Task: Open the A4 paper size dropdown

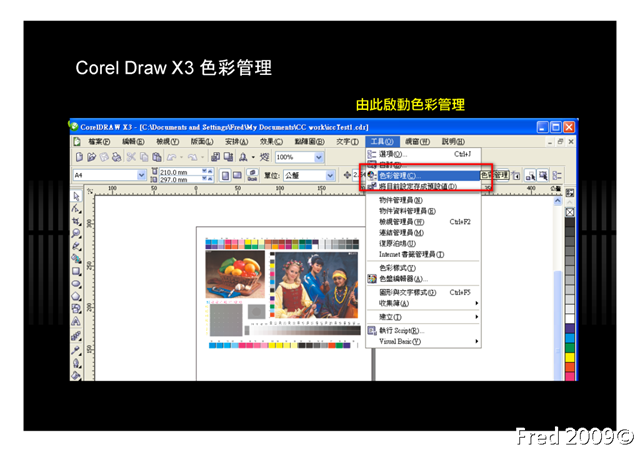Action: (141, 175)
